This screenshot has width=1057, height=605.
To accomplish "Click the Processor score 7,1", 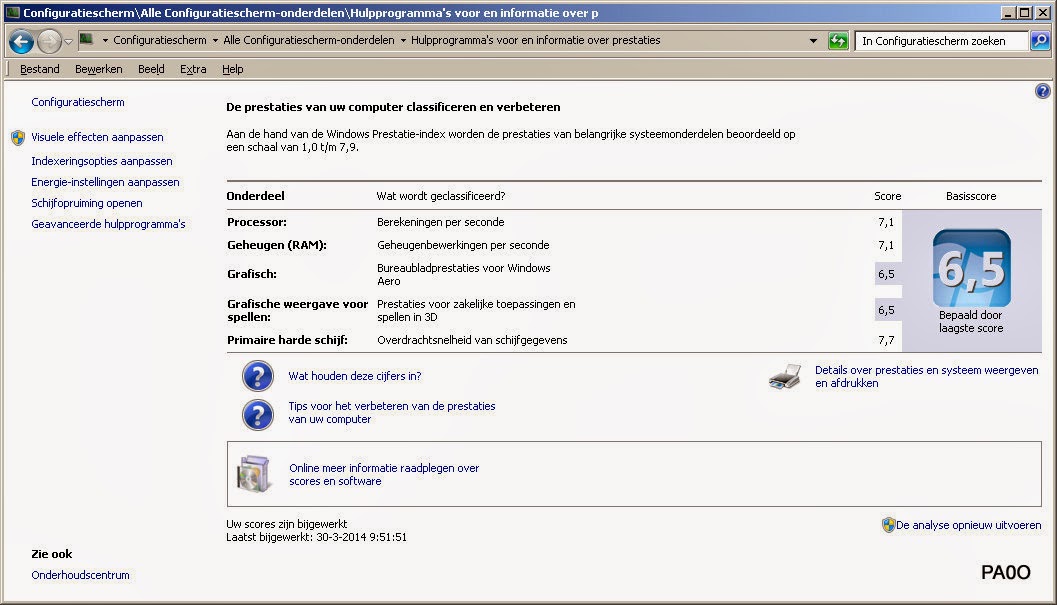I will point(886,222).
